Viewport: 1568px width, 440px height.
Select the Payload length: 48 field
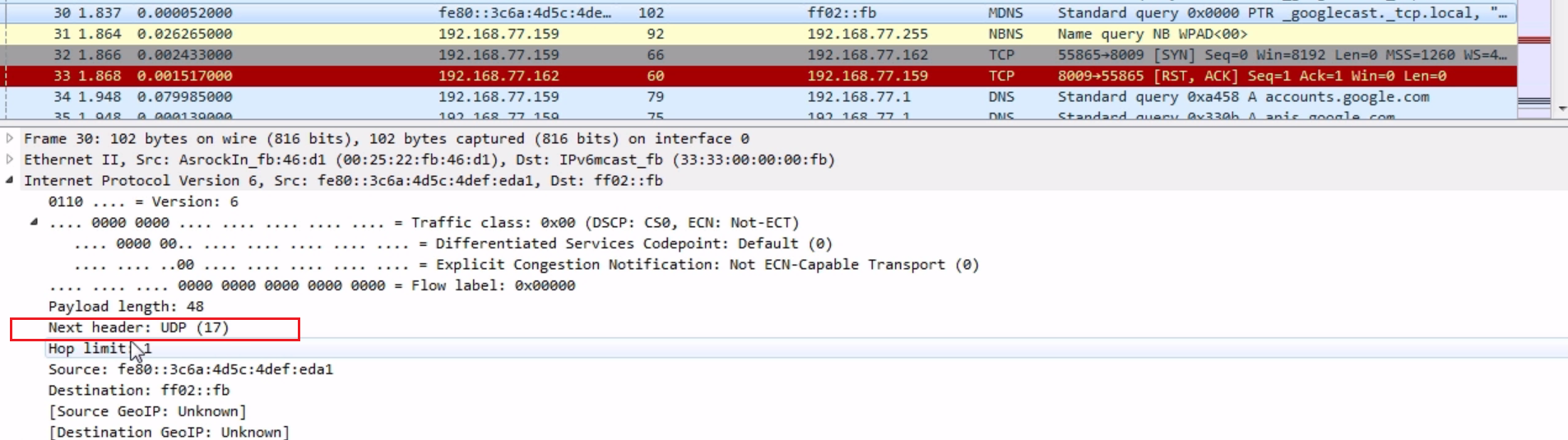click(126, 307)
